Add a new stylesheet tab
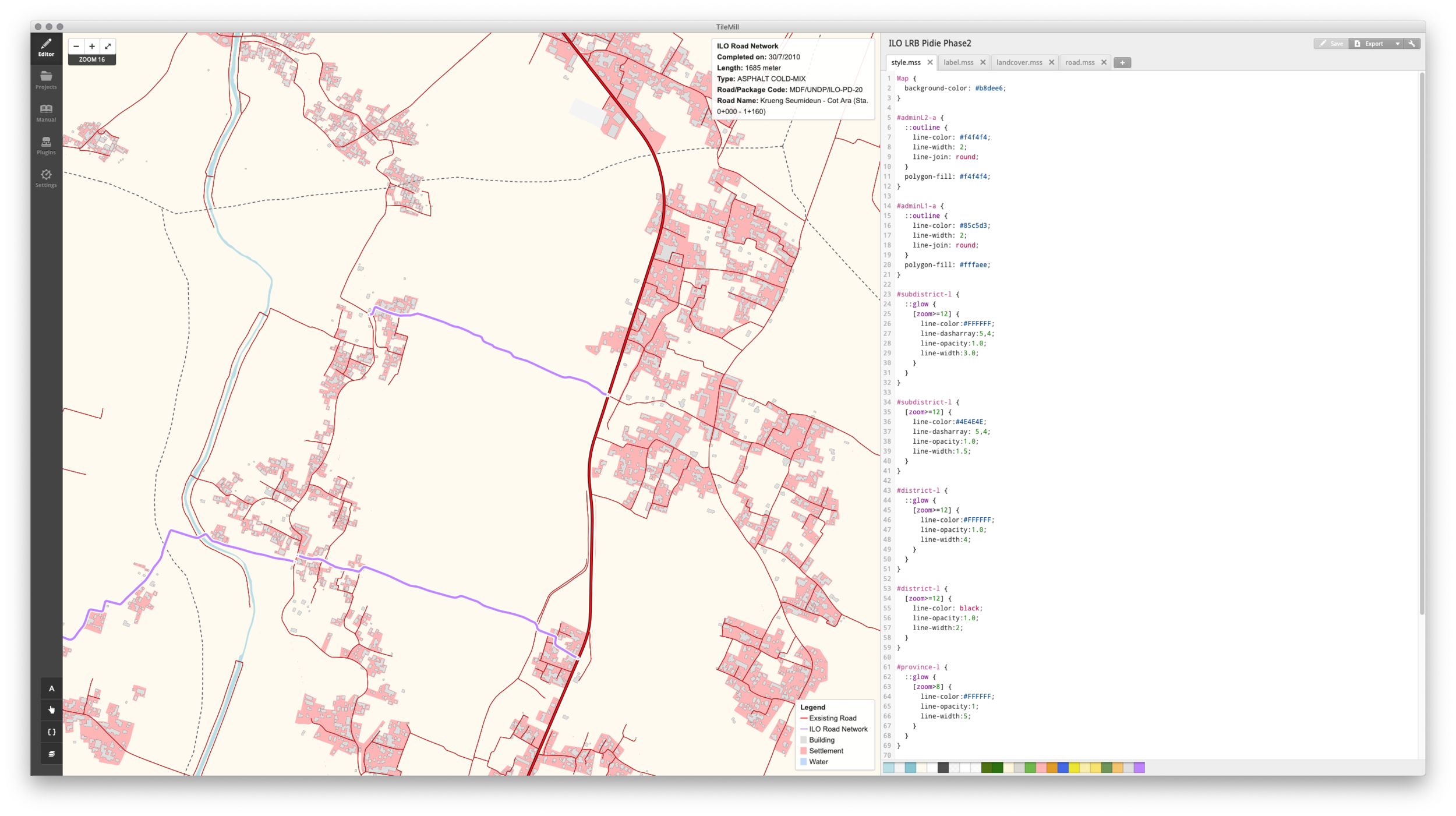 (x=1122, y=62)
